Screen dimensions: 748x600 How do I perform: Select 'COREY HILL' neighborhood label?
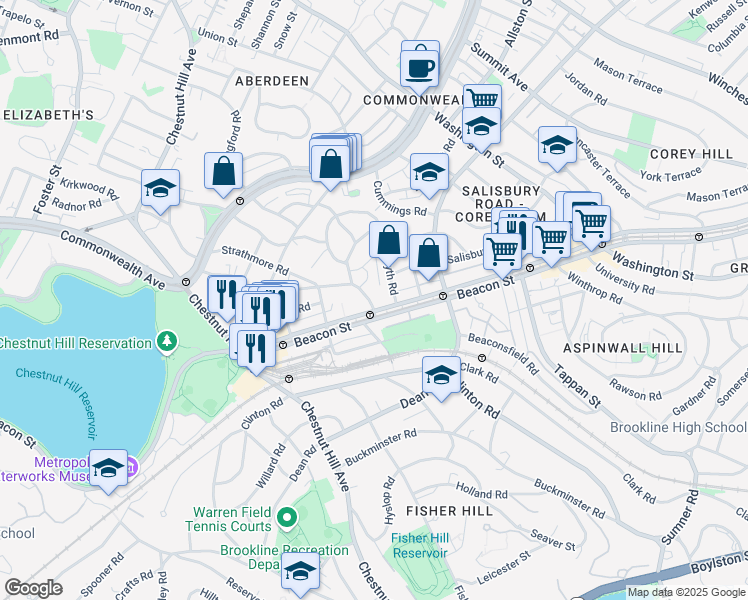[691, 154]
